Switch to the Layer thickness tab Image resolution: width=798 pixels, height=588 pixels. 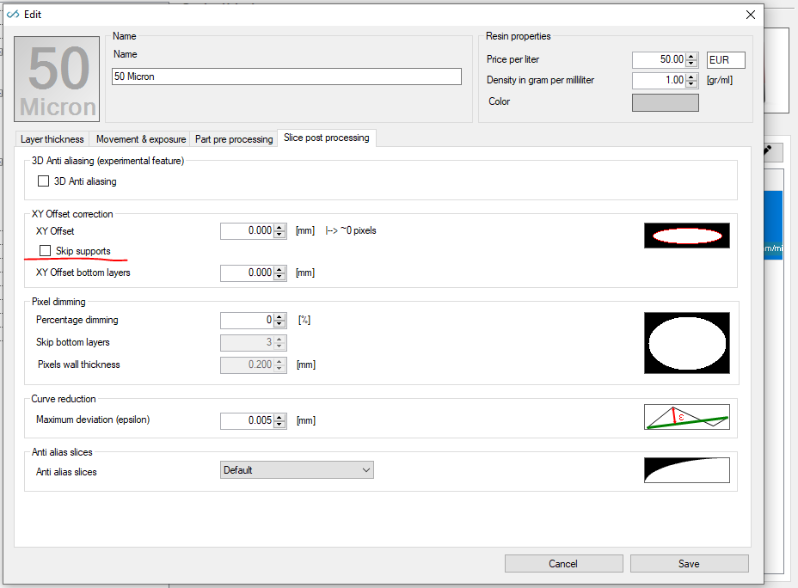coord(52,139)
